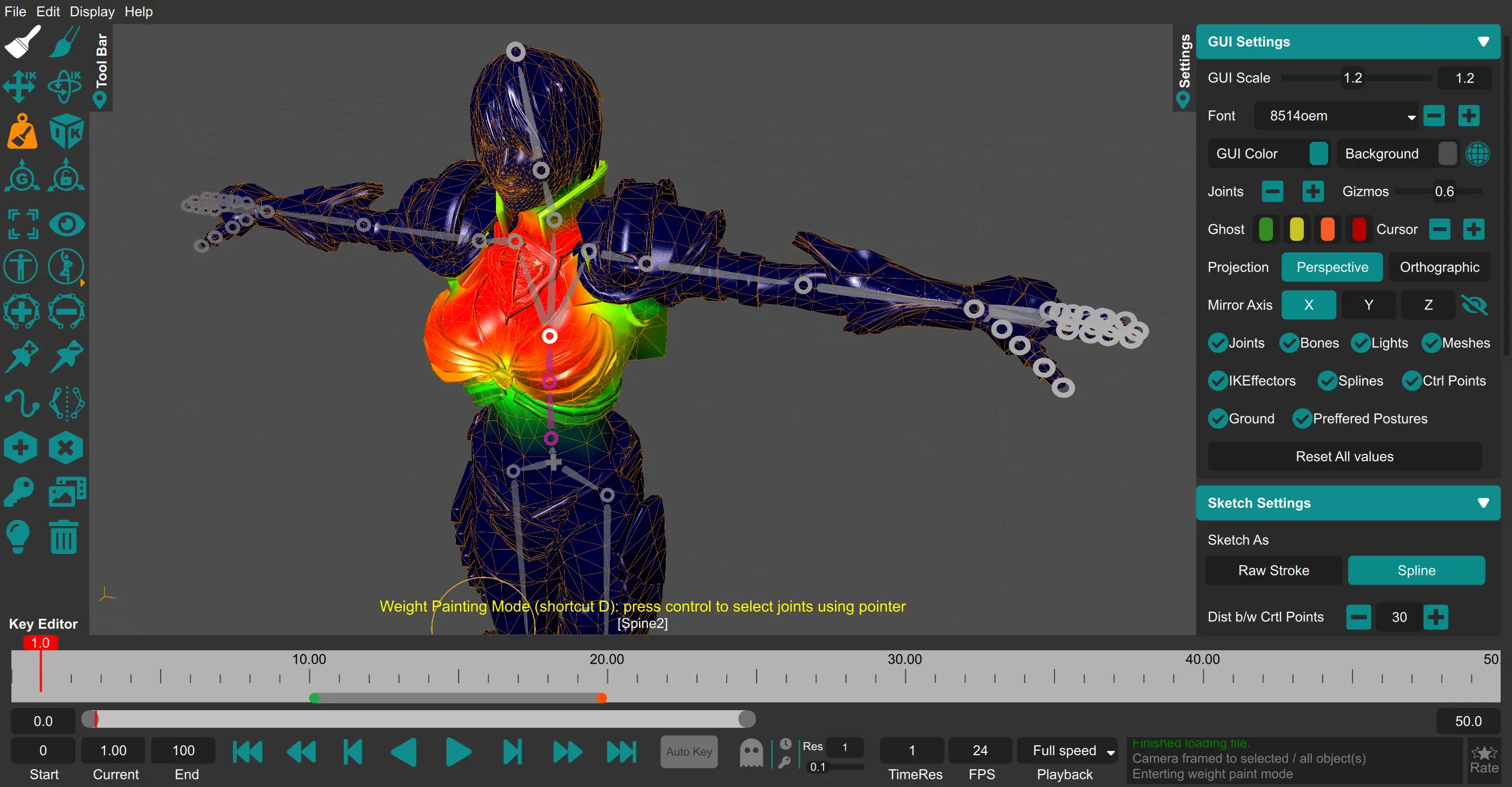
Task: Click the T-pose figure icon
Action: (21, 267)
